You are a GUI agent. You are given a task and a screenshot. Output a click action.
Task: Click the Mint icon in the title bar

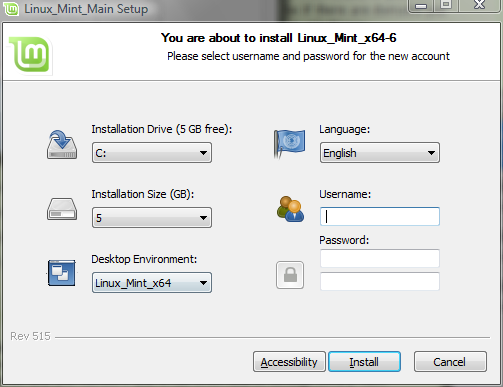11,9
